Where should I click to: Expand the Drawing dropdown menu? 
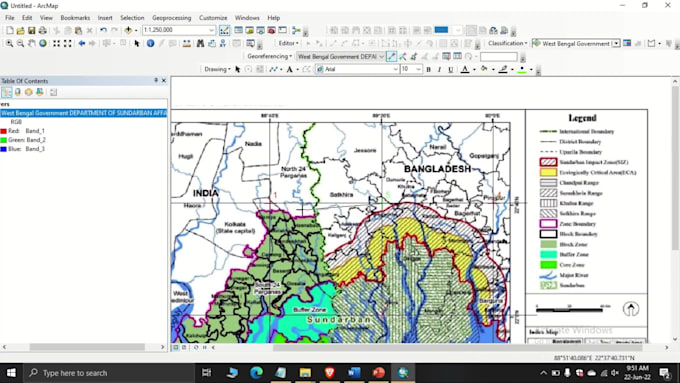pyautogui.click(x=217, y=69)
